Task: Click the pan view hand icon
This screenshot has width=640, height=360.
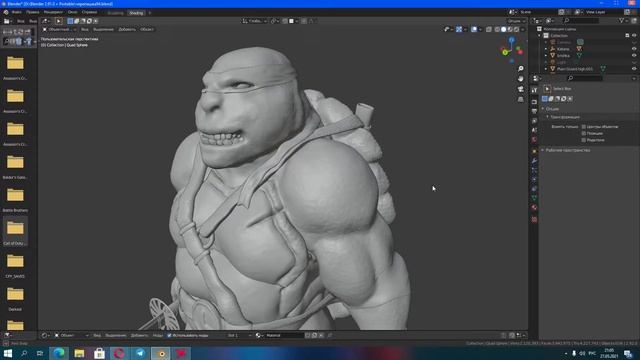Action: coord(520,79)
